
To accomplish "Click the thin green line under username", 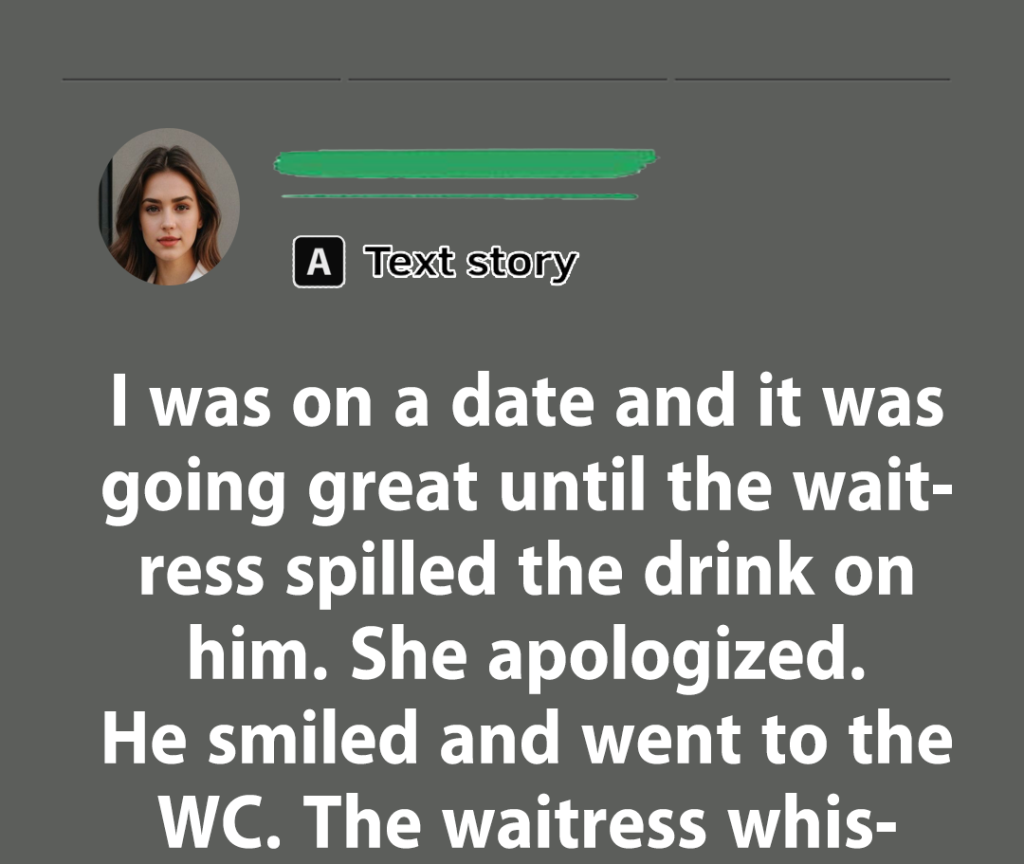I will point(459,196).
